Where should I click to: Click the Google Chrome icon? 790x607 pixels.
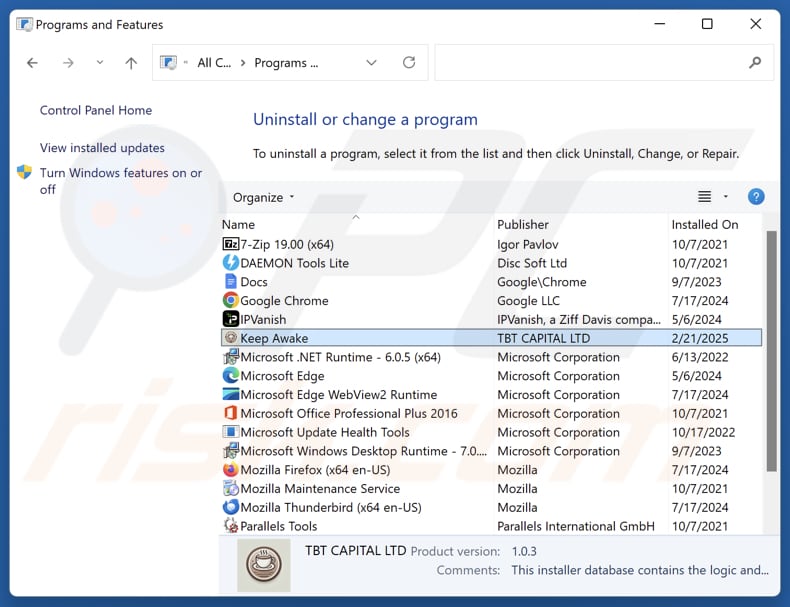230,301
